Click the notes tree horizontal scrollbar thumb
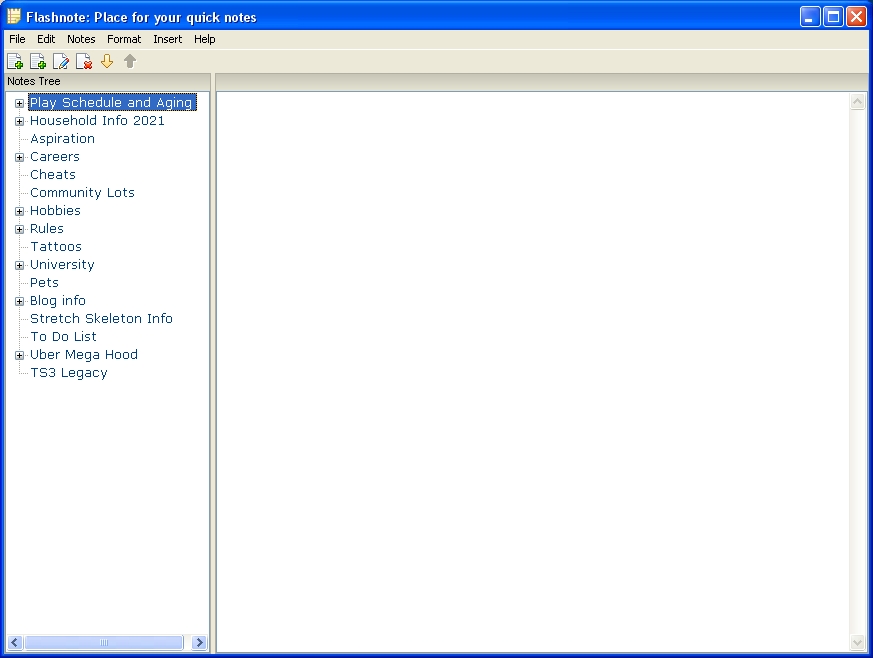Viewport: 873px width, 658px height. click(x=104, y=642)
